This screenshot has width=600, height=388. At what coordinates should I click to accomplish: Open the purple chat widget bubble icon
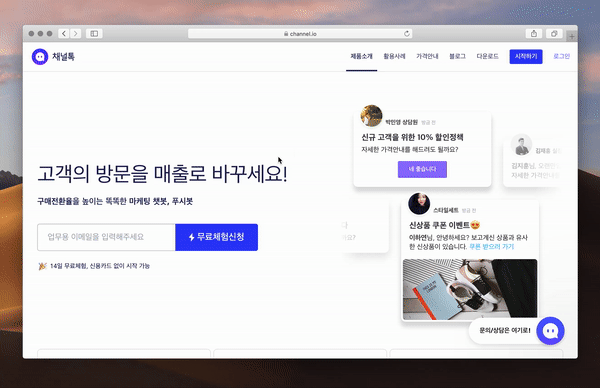pyautogui.click(x=550, y=331)
